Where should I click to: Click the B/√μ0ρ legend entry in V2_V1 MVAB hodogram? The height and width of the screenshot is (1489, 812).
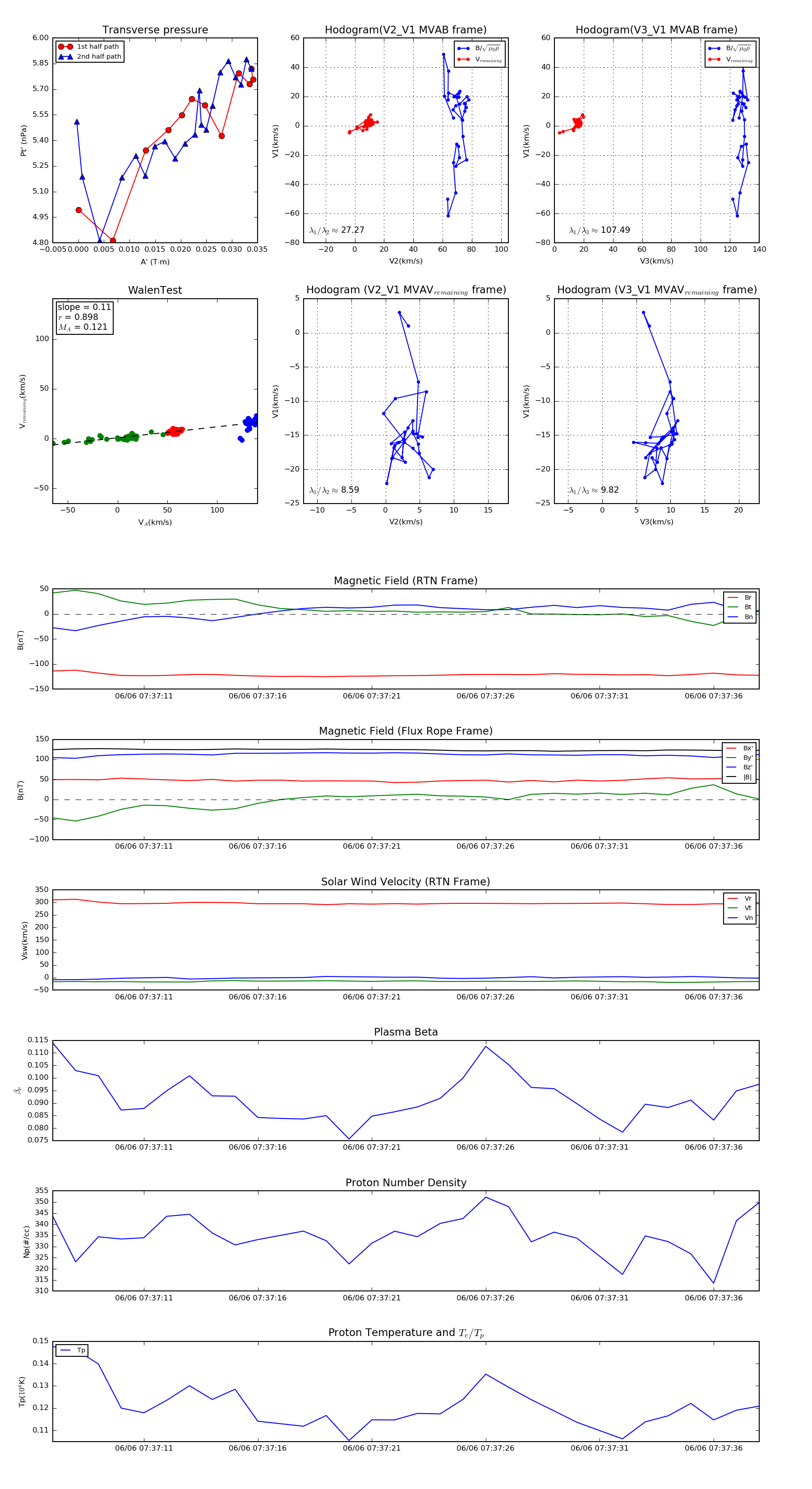click(480, 49)
